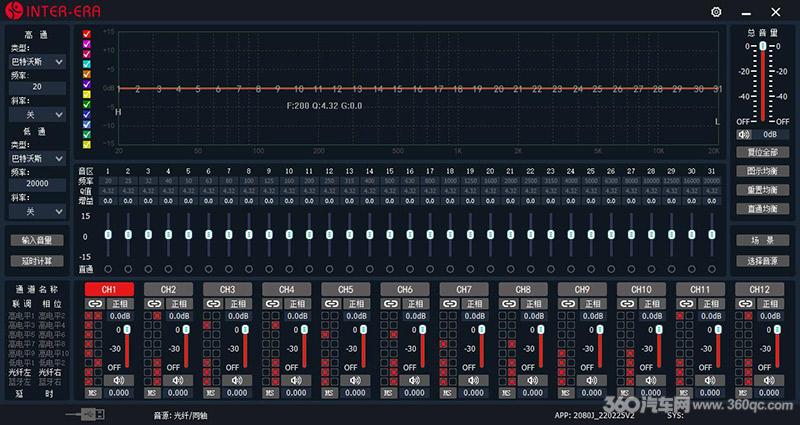Open the 高通 斜率 dropdown

pyautogui.click(x=37, y=114)
